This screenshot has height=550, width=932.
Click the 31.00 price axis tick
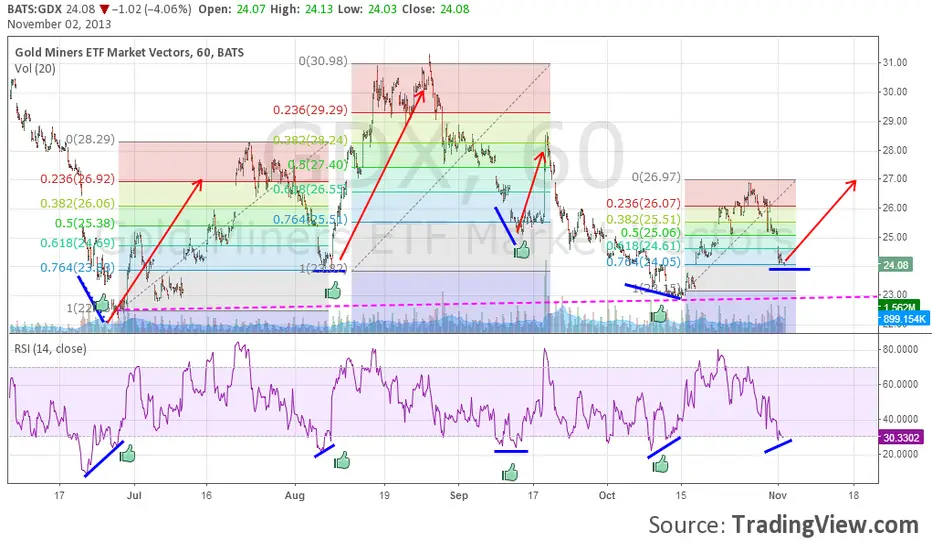[895, 62]
